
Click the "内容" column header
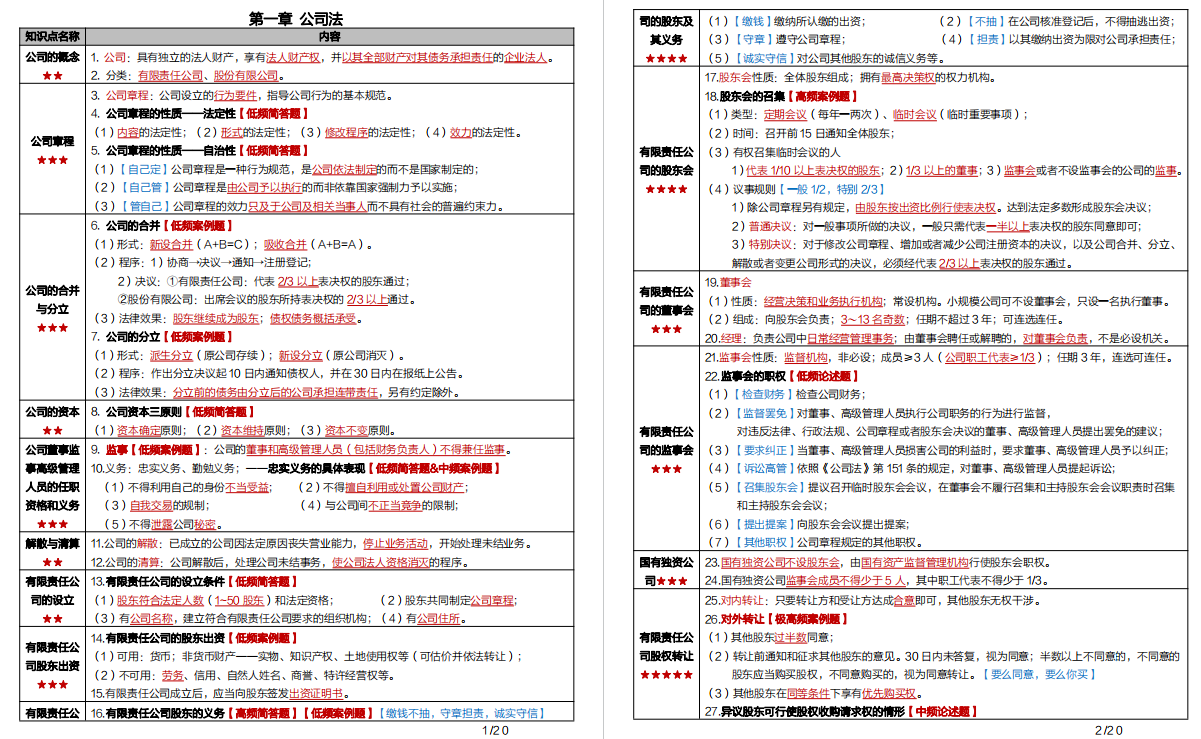point(329,37)
